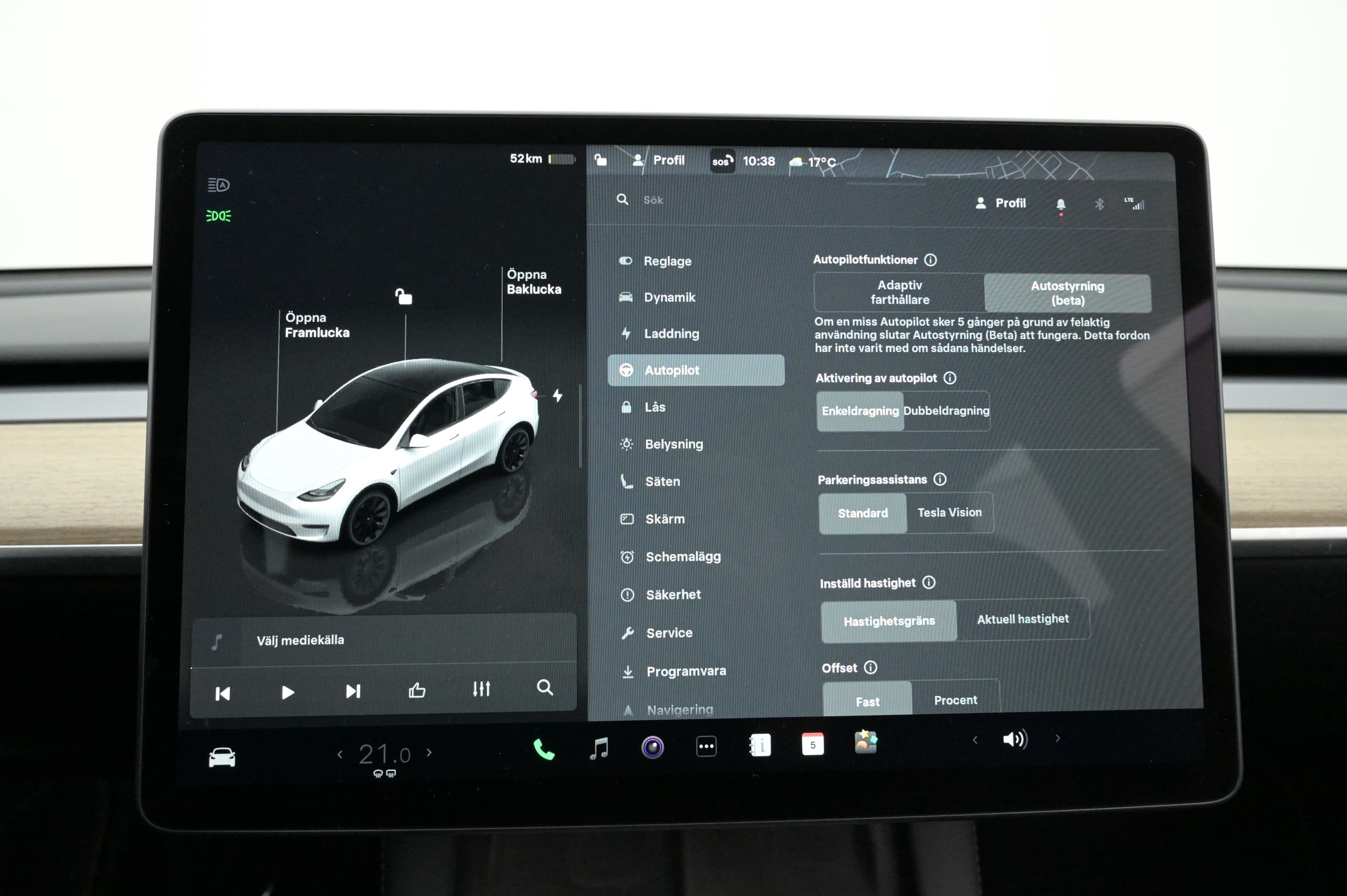The width and height of the screenshot is (1347, 896).
Task: Expand the more apps ellipsis menu
Action: click(x=706, y=746)
